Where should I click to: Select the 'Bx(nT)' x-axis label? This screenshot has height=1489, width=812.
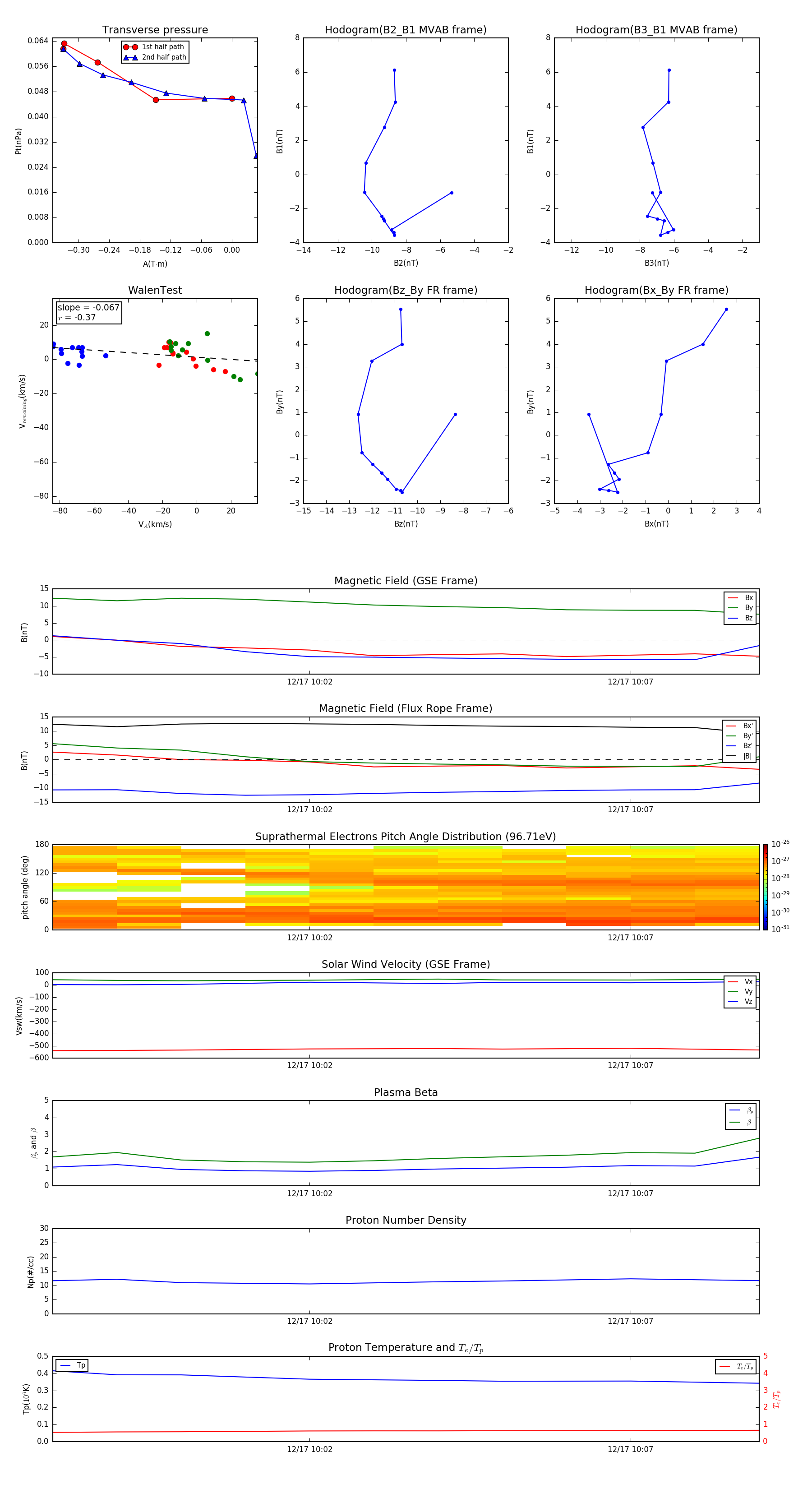point(656,524)
